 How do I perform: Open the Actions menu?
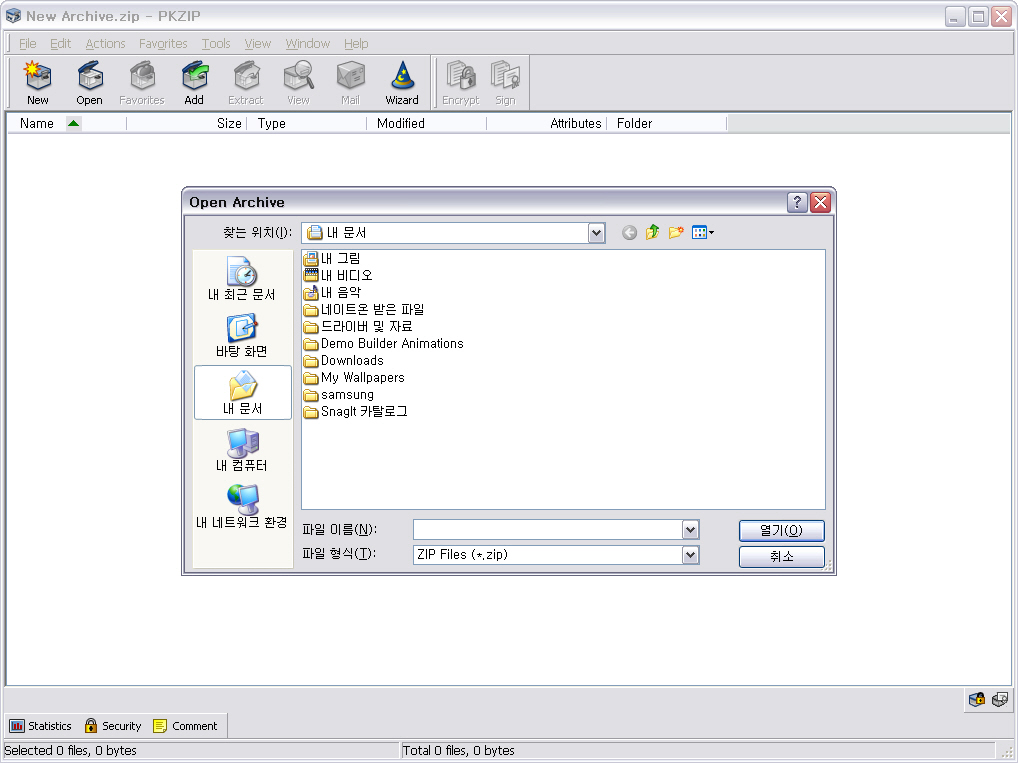(105, 44)
